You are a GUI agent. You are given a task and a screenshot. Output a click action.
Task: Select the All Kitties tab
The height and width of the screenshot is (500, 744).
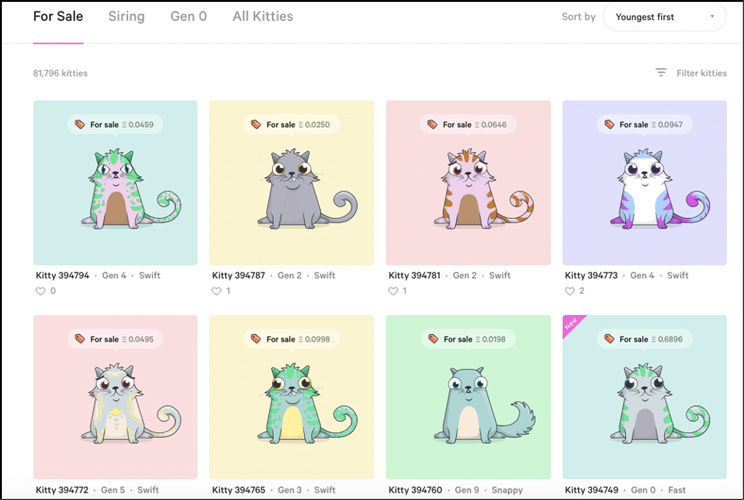click(x=262, y=17)
